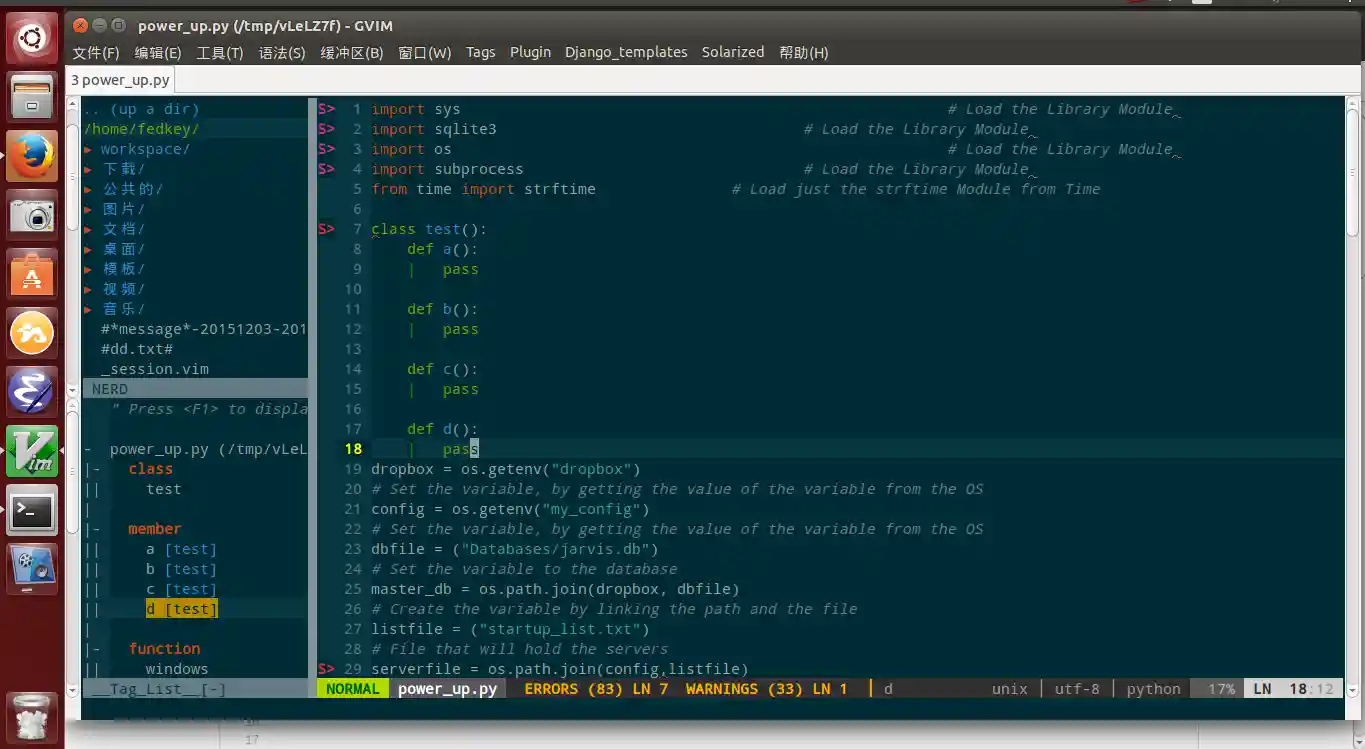This screenshot has height=749, width=1365.
Task: Open Firefox from the Ubuntu launcher
Action: click(x=32, y=156)
